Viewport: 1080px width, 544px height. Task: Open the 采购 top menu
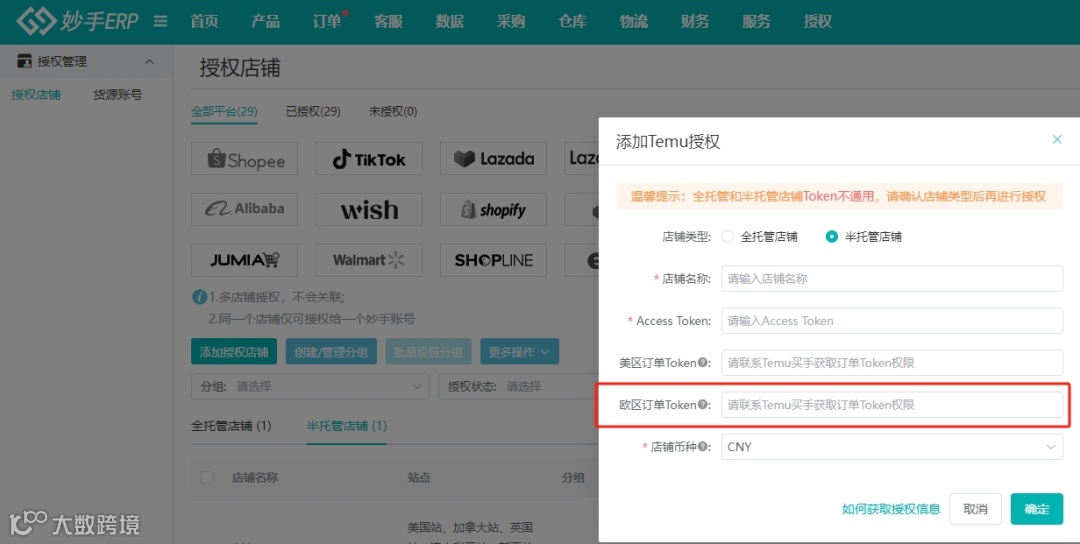(511, 21)
